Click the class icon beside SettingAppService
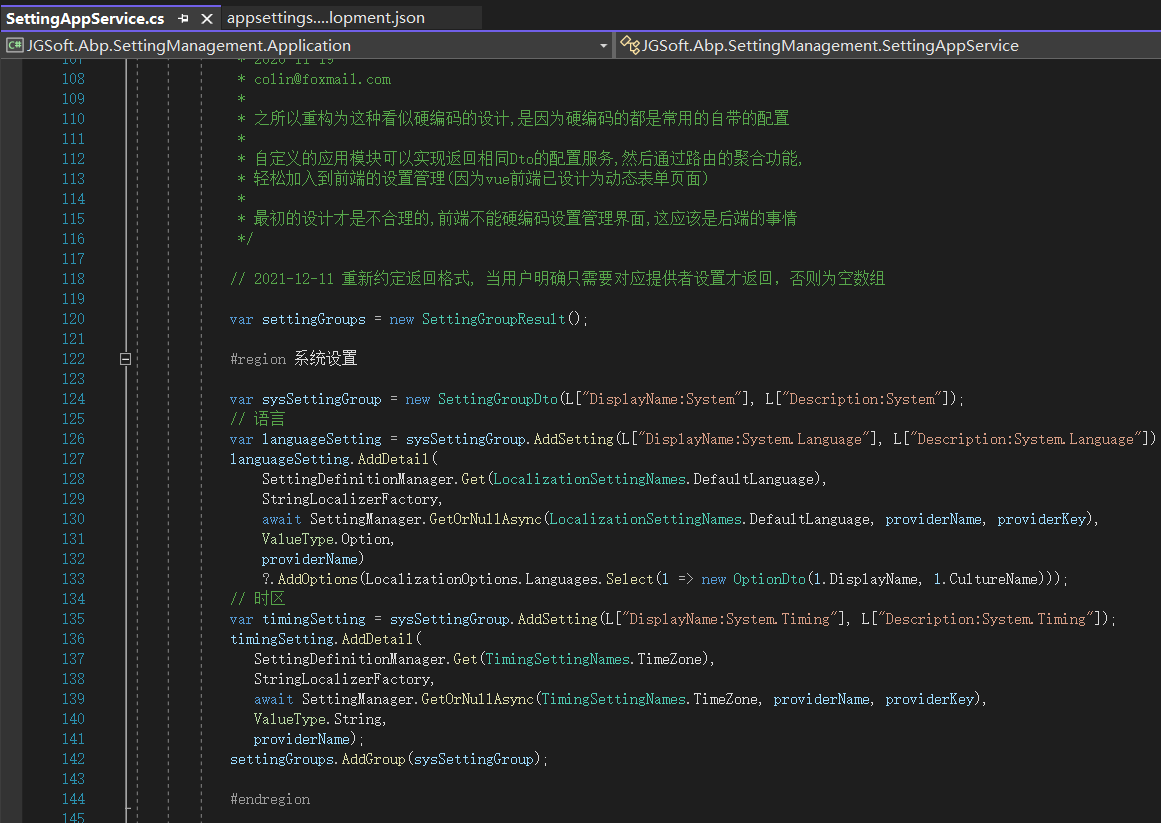The height and width of the screenshot is (823, 1161). click(x=629, y=46)
